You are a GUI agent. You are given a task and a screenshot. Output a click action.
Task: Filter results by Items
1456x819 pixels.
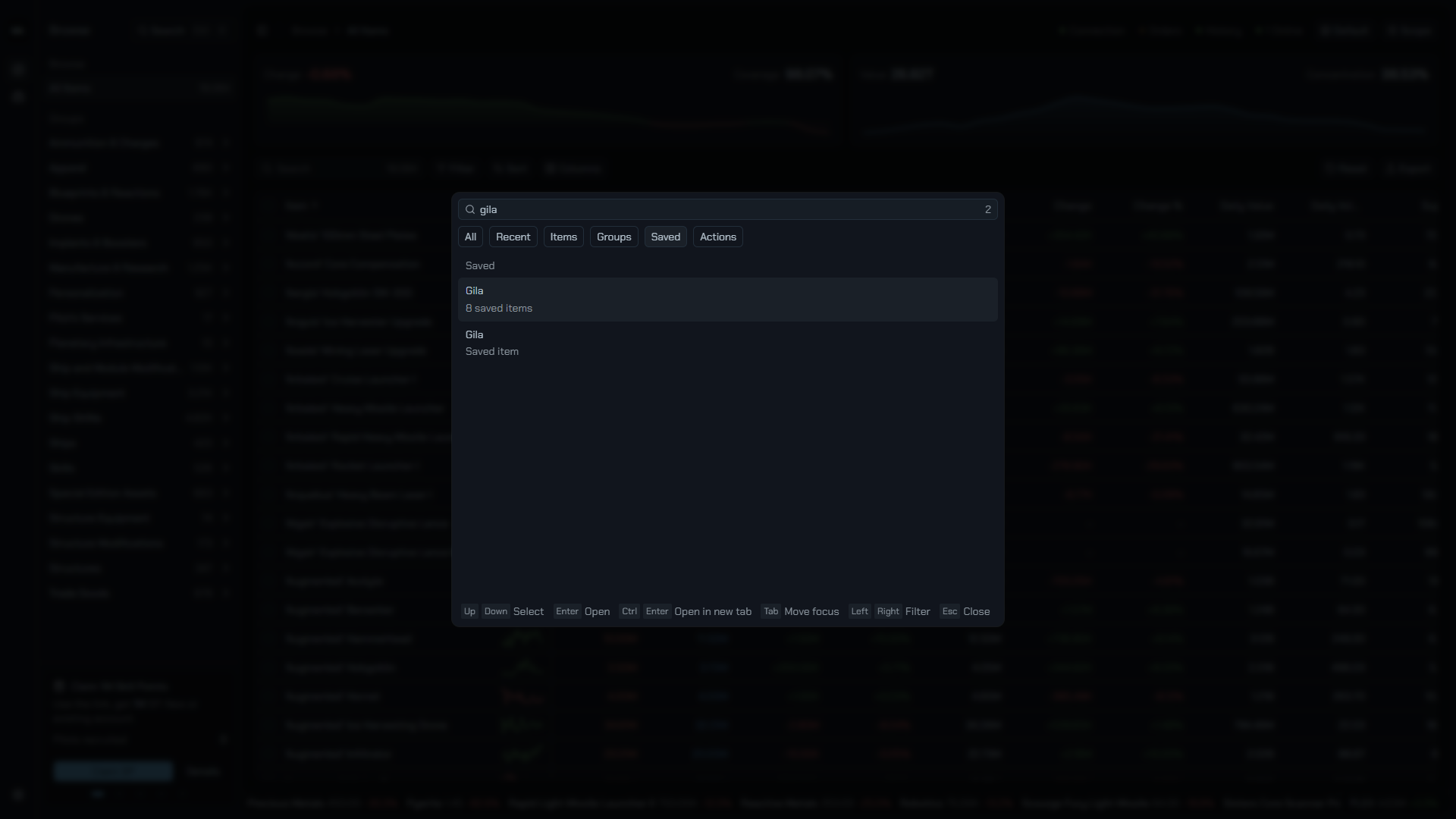563,237
